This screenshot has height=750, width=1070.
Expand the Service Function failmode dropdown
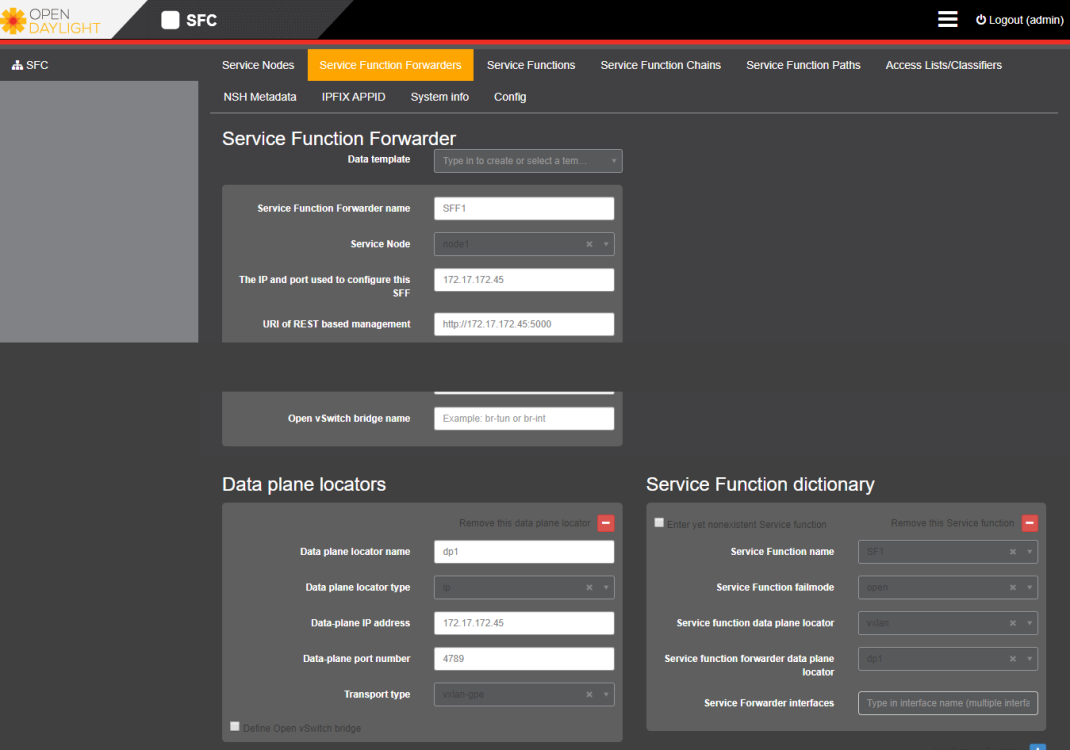(x=1030, y=588)
